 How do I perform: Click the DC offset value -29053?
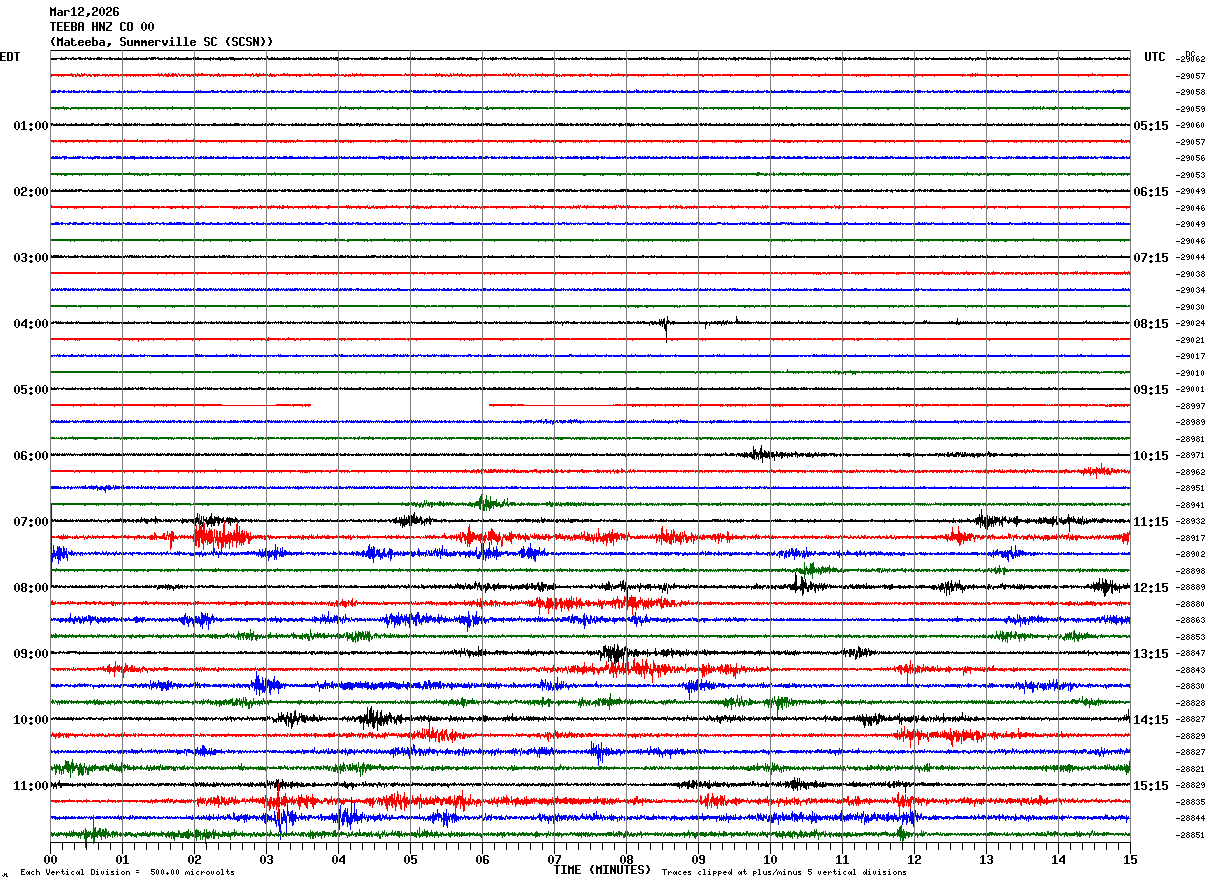tap(1191, 175)
